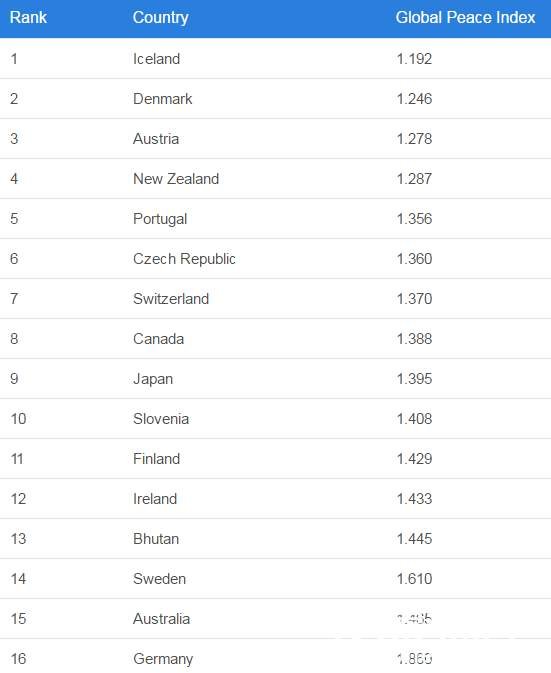Click the Country column header

point(160,18)
